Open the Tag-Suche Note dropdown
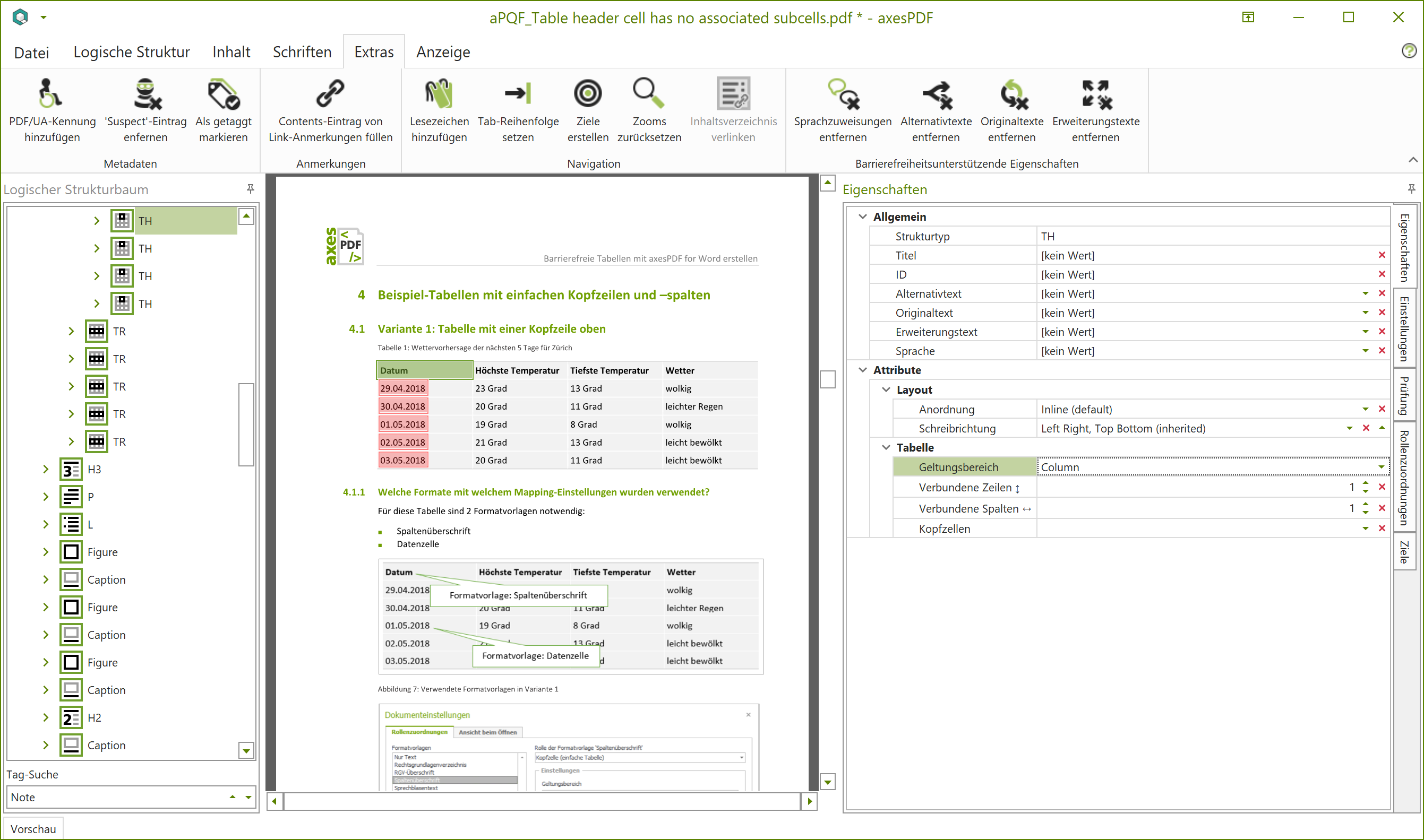This screenshot has width=1424, height=840. pyautogui.click(x=248, y=798)
